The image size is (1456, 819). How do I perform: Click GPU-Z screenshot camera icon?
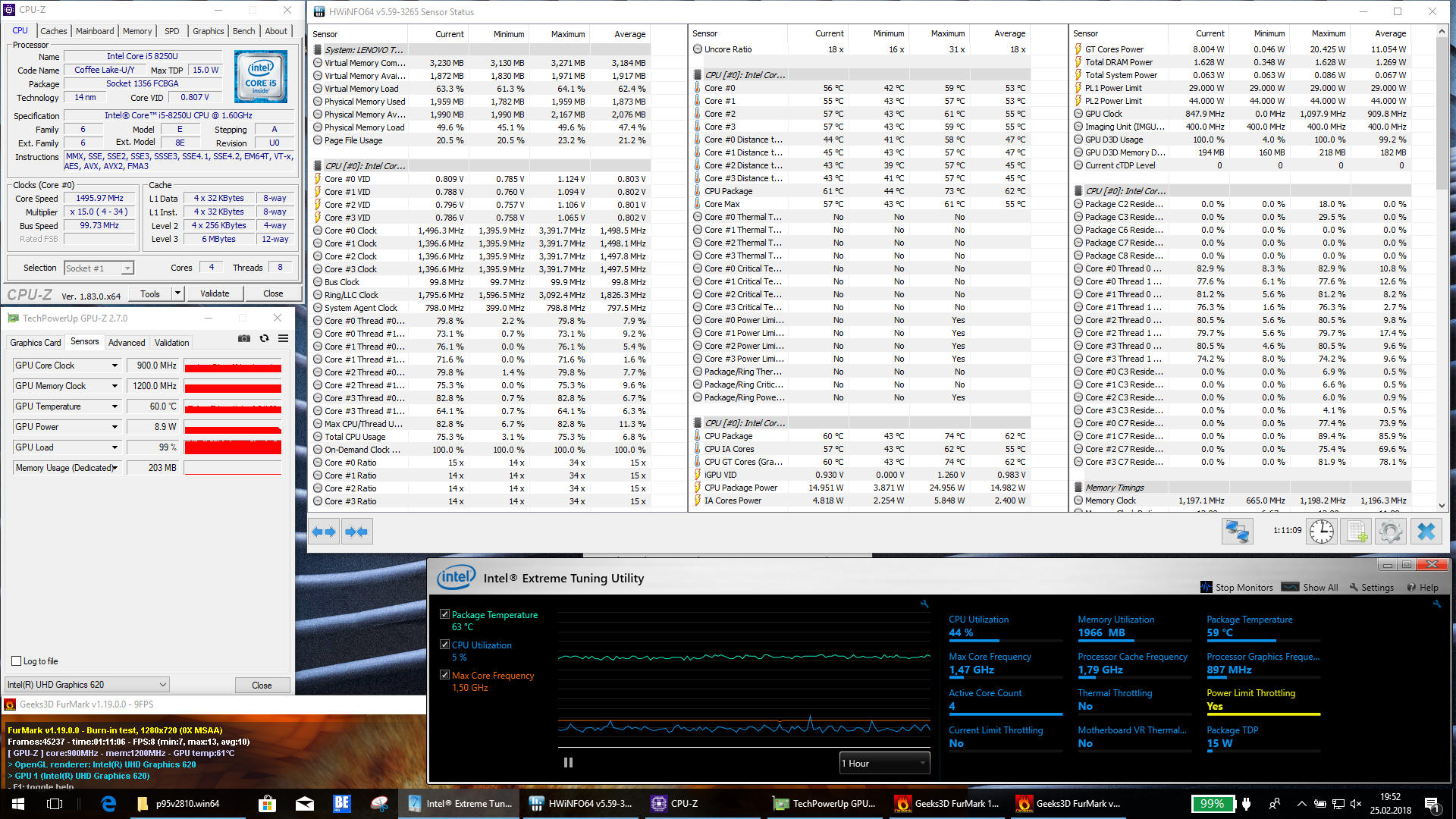pos(244,339)
